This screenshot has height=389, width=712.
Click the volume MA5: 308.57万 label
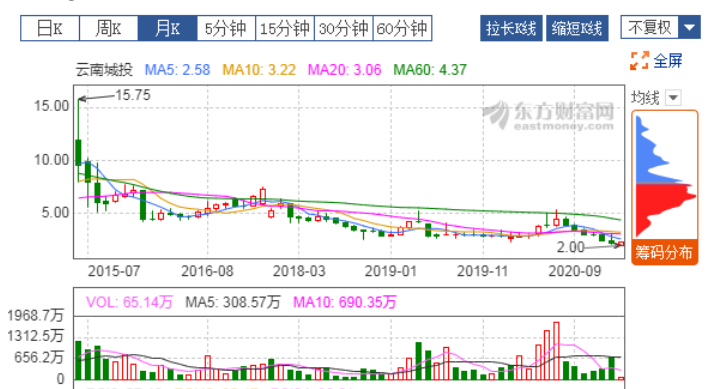pos(232,302)
